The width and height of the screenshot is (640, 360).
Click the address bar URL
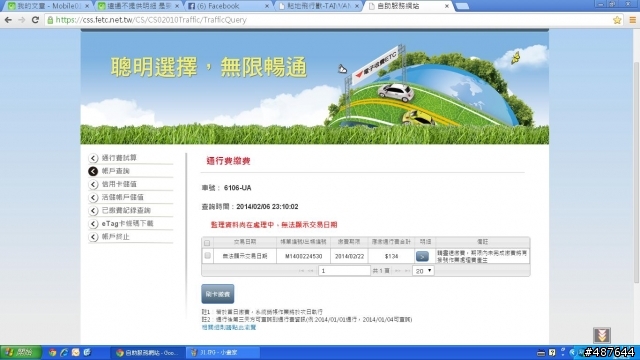(151, 20)
